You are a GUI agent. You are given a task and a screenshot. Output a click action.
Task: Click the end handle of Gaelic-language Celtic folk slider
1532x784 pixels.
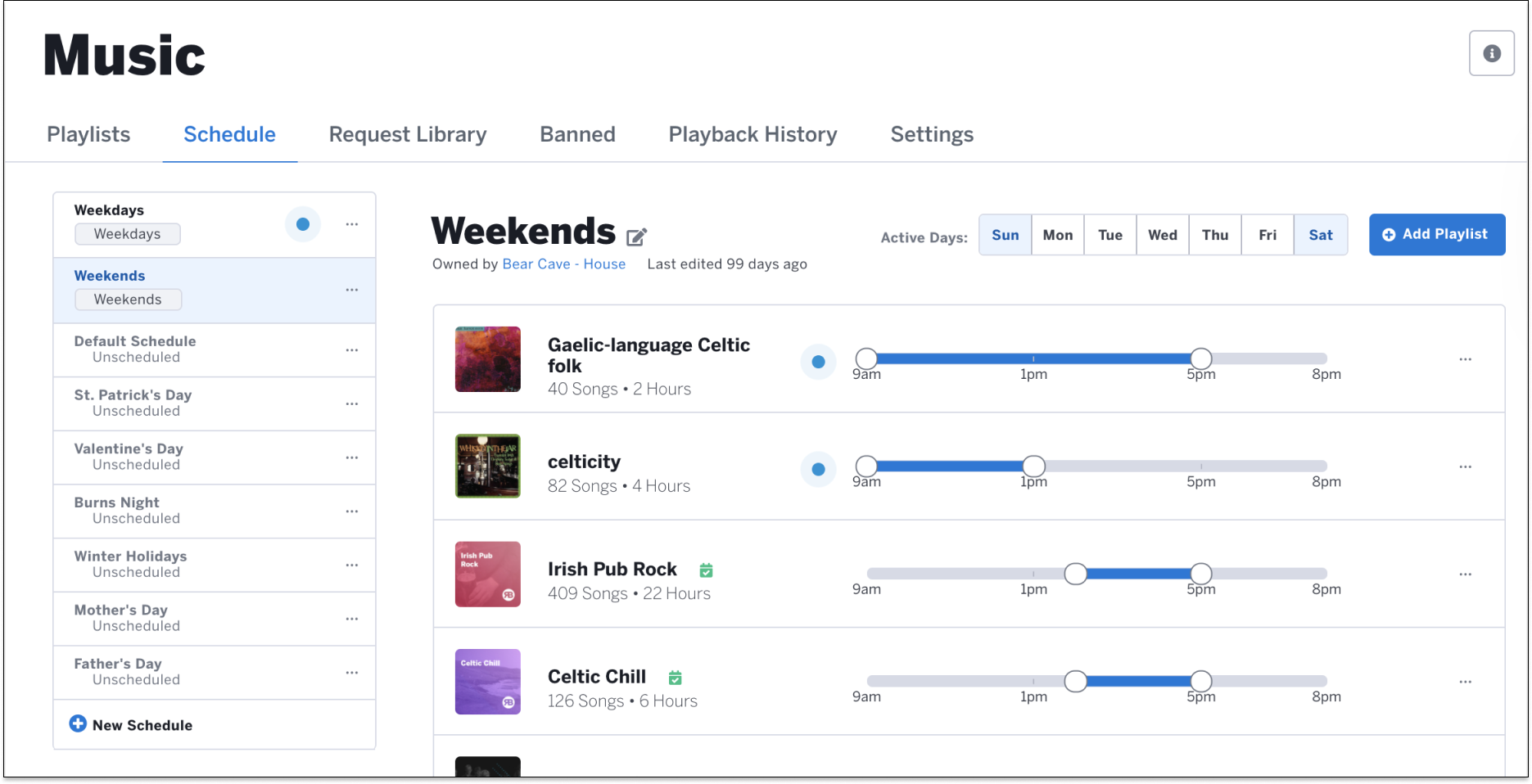click(1201, 358)
